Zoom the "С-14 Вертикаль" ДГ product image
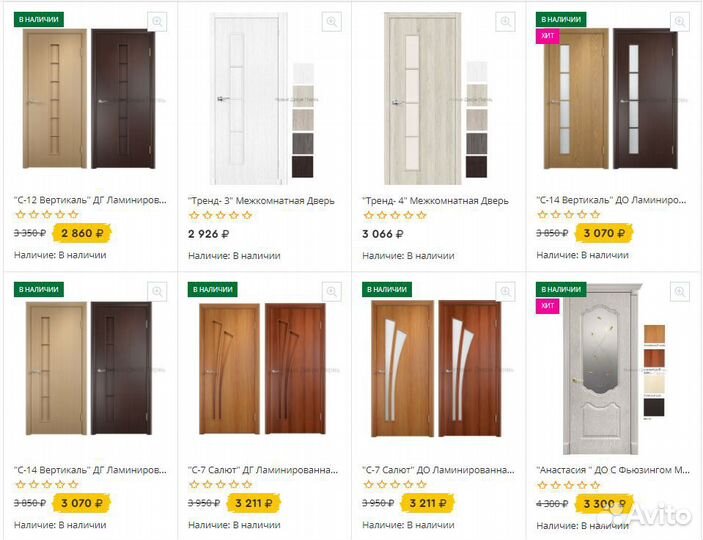Image resolution: width=703 pixels, height=540 pixels. [x=157, y=291]
